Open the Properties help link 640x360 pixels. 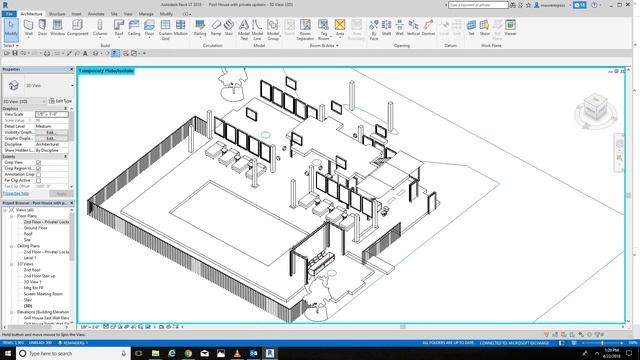point(16,193)
